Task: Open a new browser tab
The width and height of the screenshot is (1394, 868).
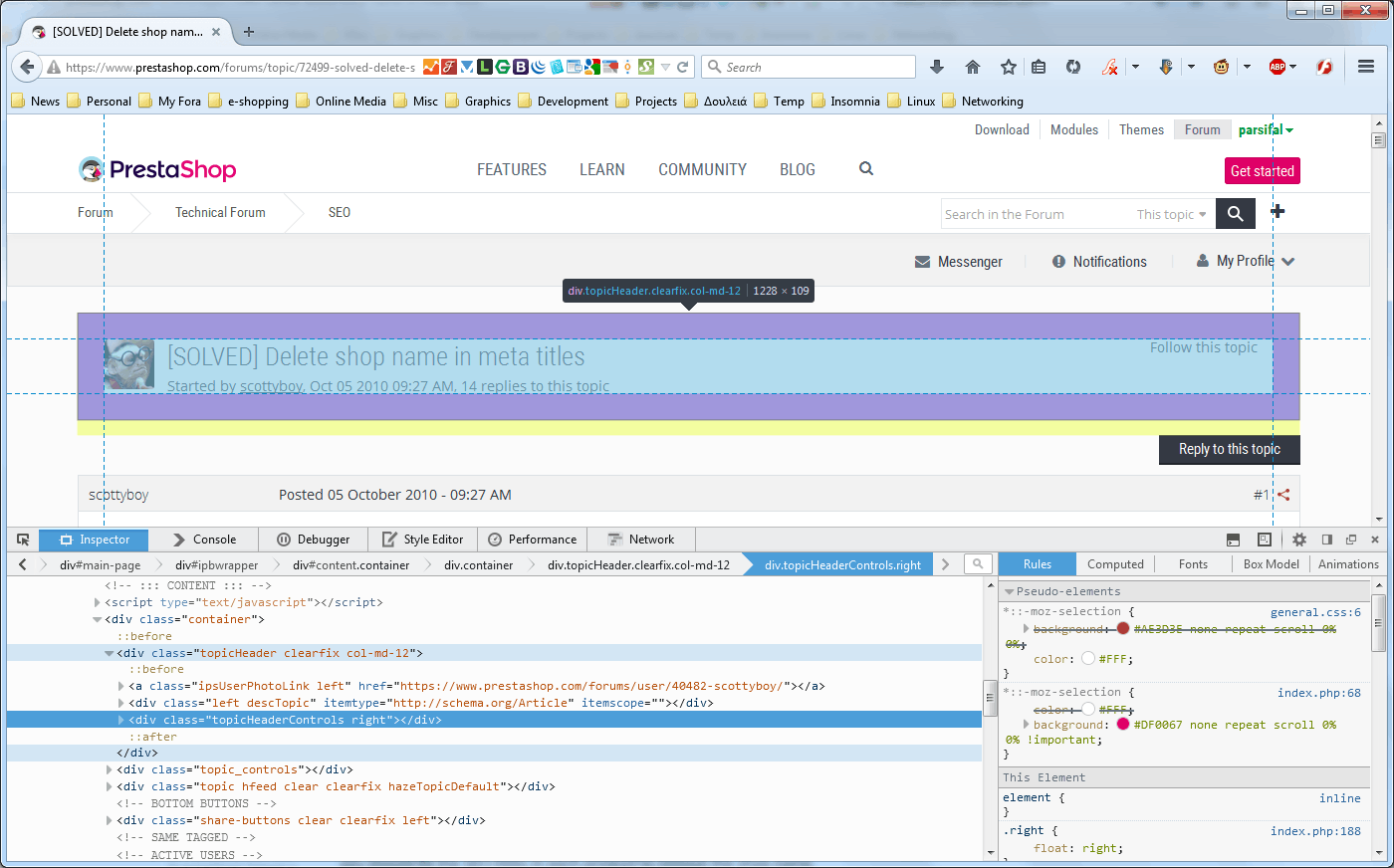Action: click(249, 32)
